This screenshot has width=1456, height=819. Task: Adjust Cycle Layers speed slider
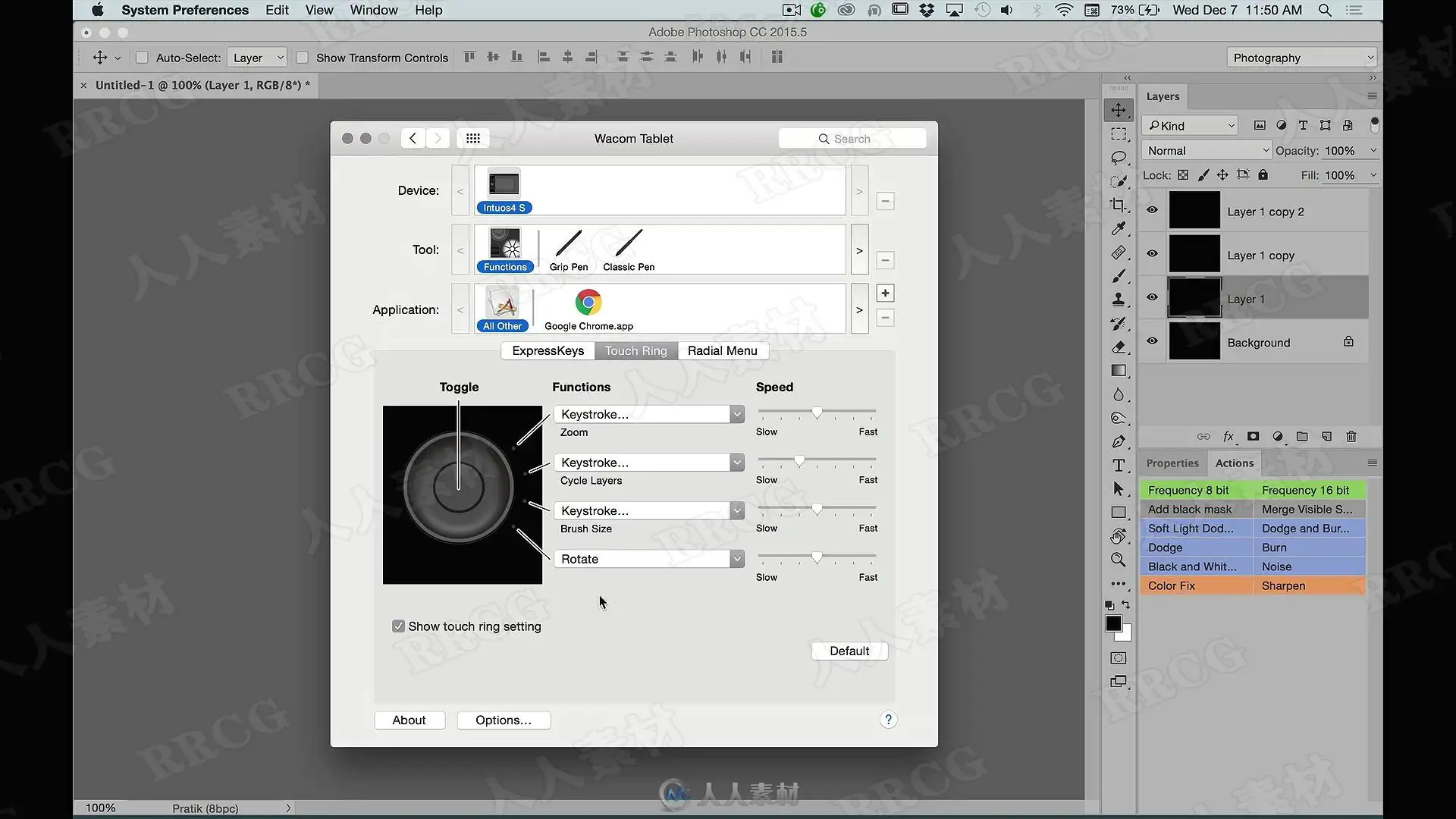799,461
